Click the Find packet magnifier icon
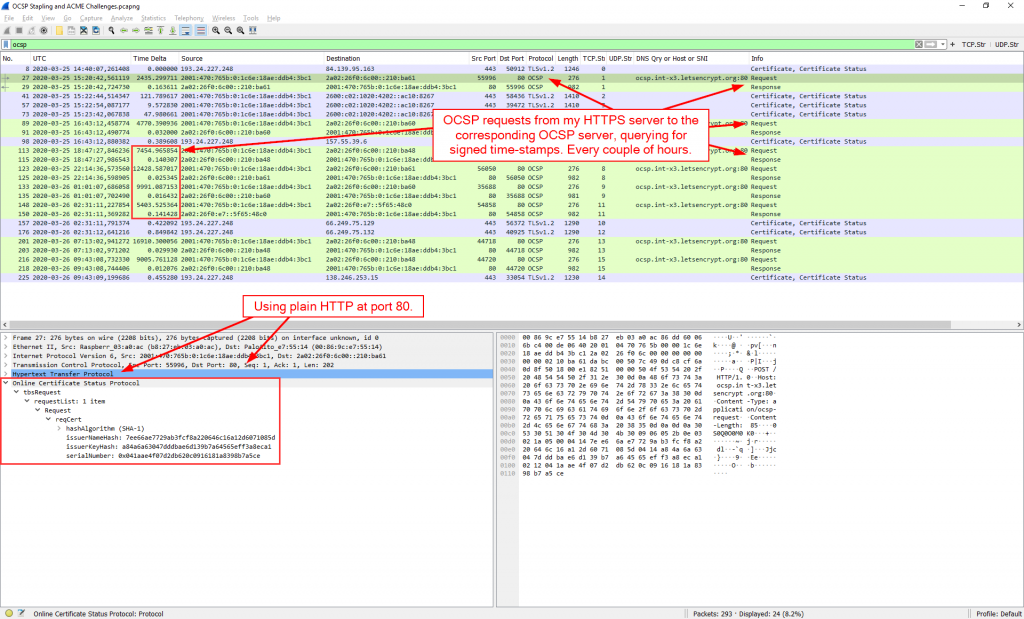The image size is (1024, 619). pos(109,31)
